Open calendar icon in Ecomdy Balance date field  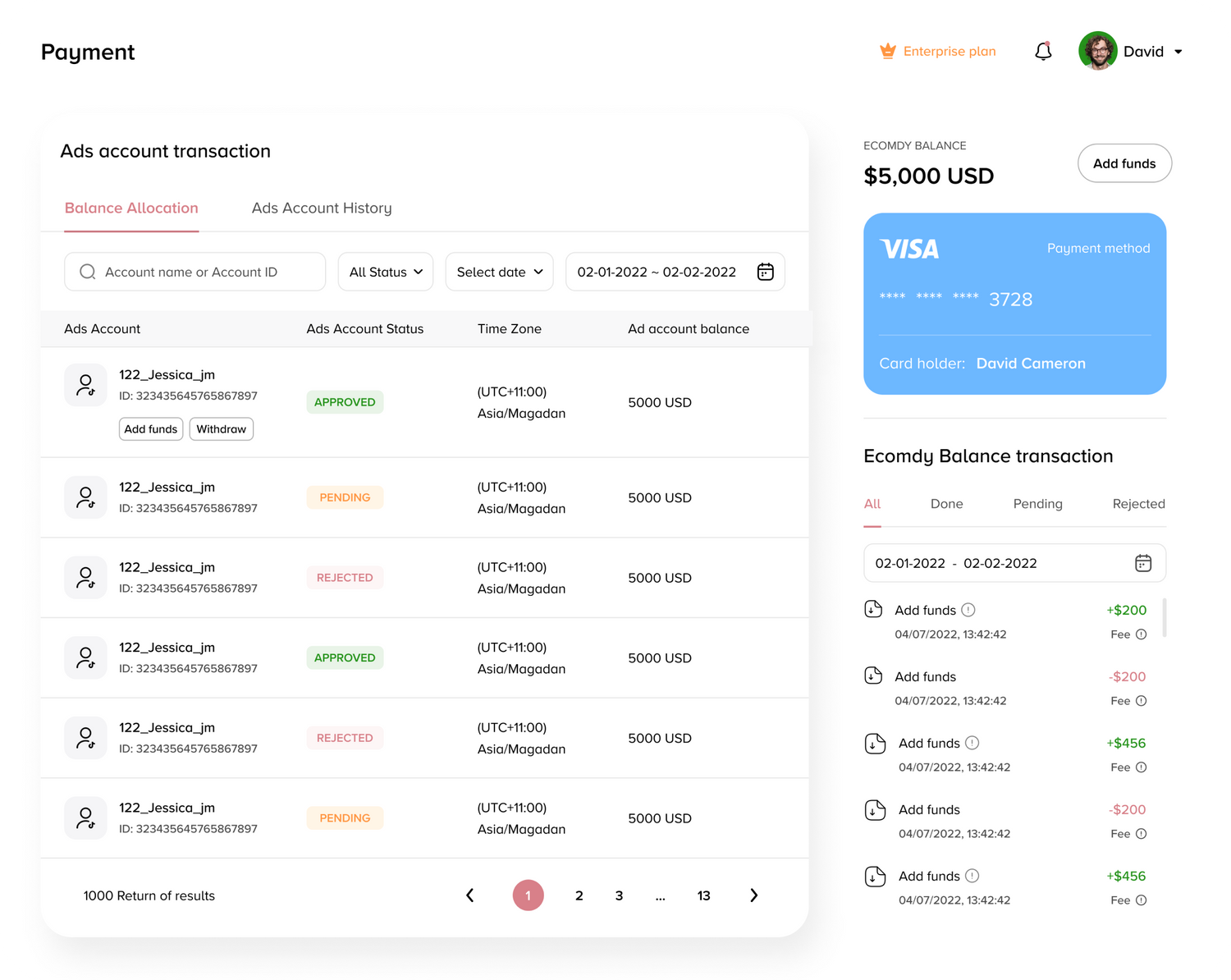pyautogui.click(x=1142, y=563)
